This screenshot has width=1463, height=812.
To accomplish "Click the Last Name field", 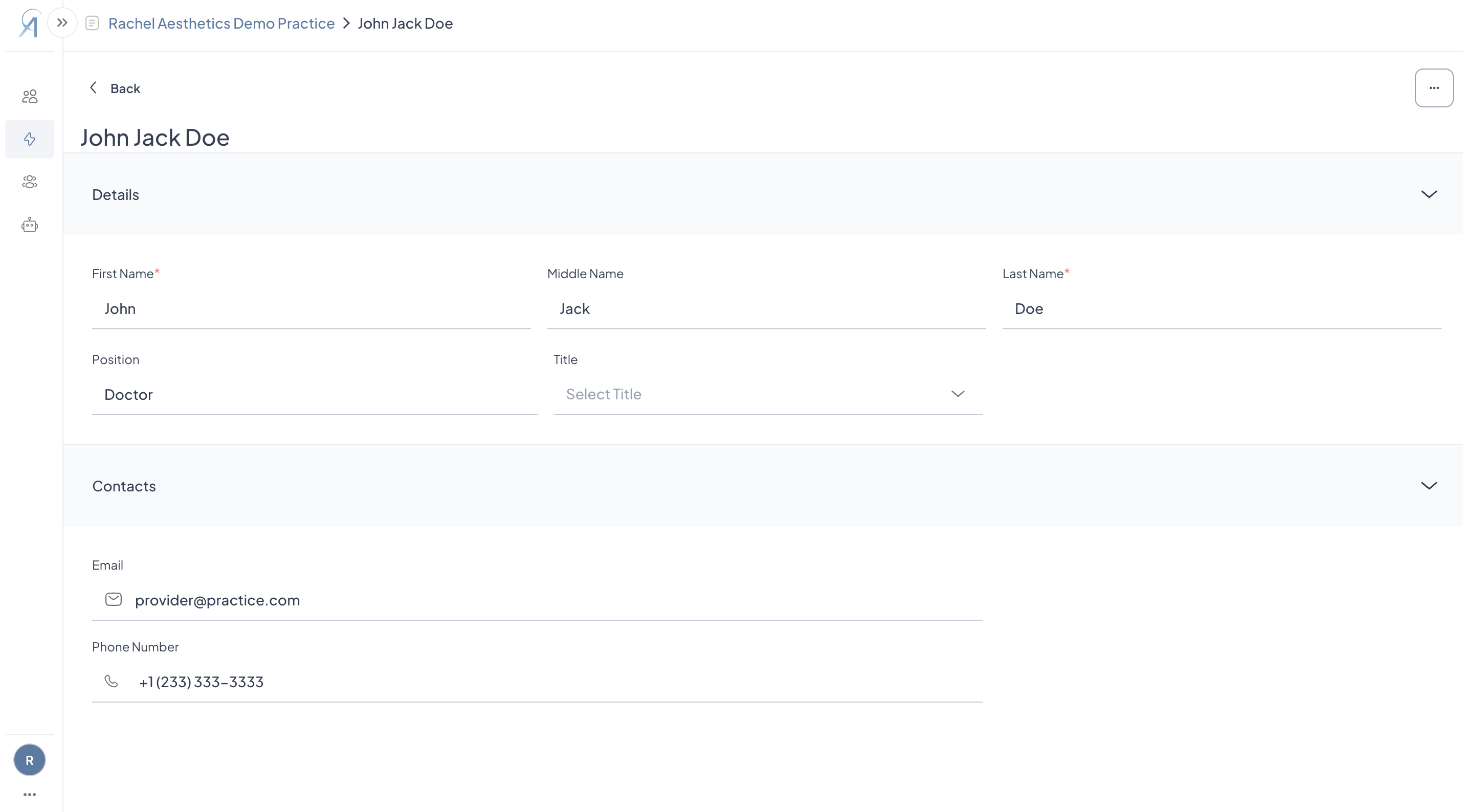I will tap(1221, 309).
